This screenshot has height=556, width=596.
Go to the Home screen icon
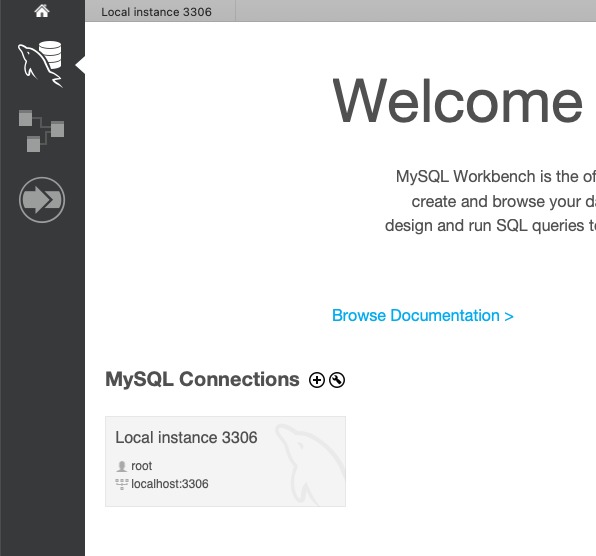(x=42, y=11)
